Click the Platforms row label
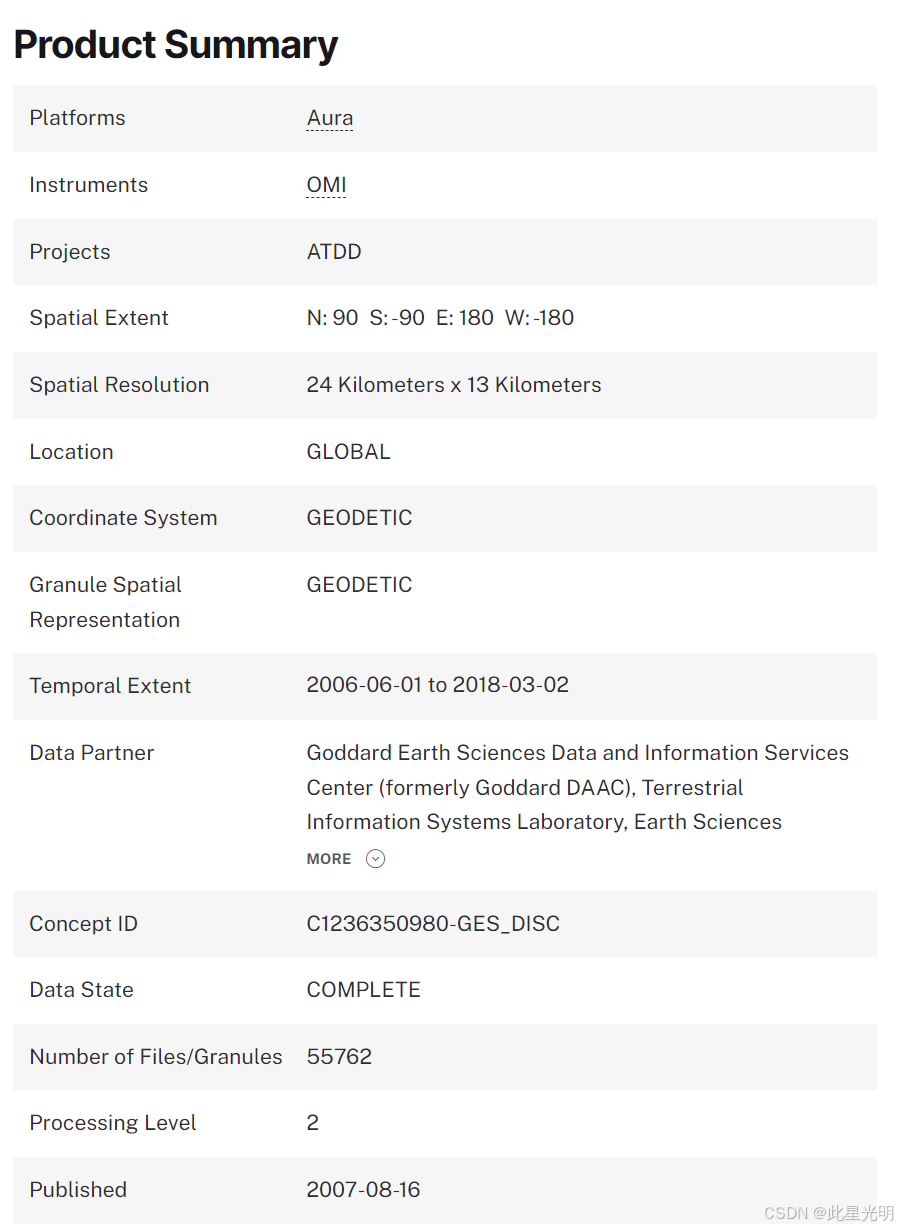Image resolution: width=898 pixels, height=1228 pixels. (x=77, y=118)
